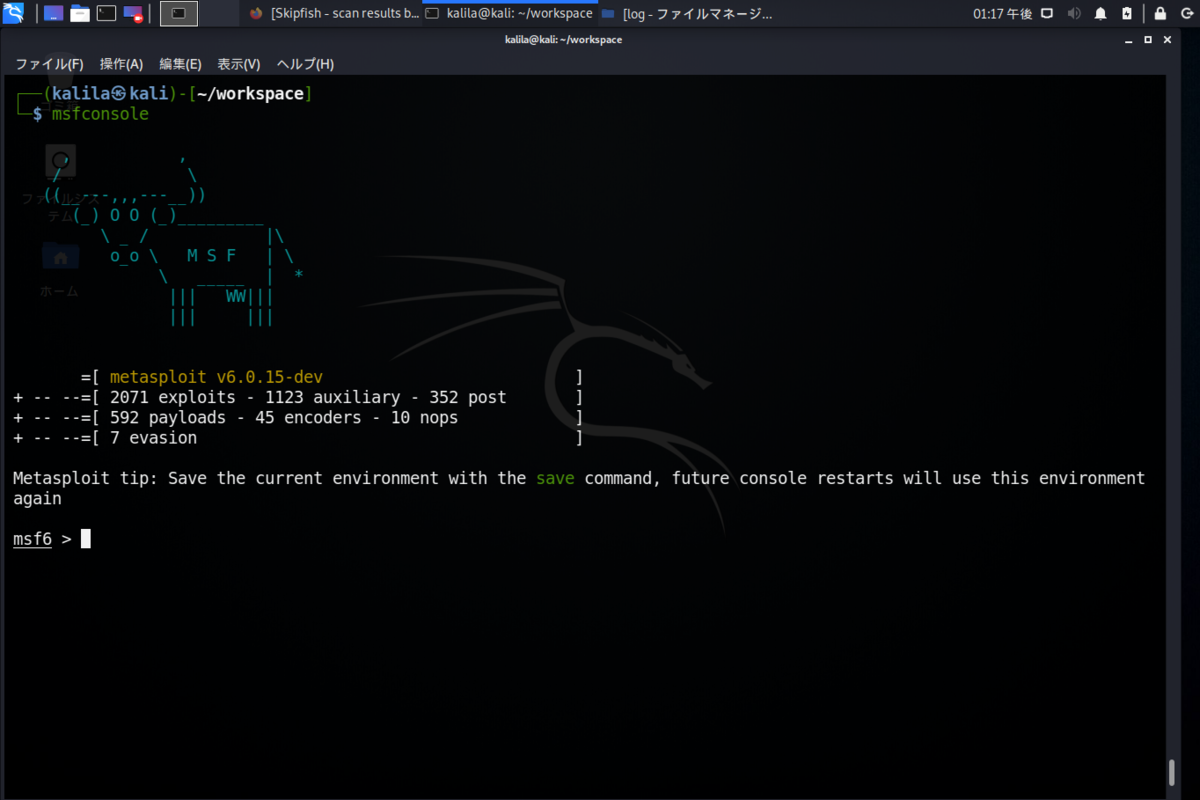Click the '~/workspace' path in prompt
Viewport: 1200px width, 800px height.
(x=250, y=94)
